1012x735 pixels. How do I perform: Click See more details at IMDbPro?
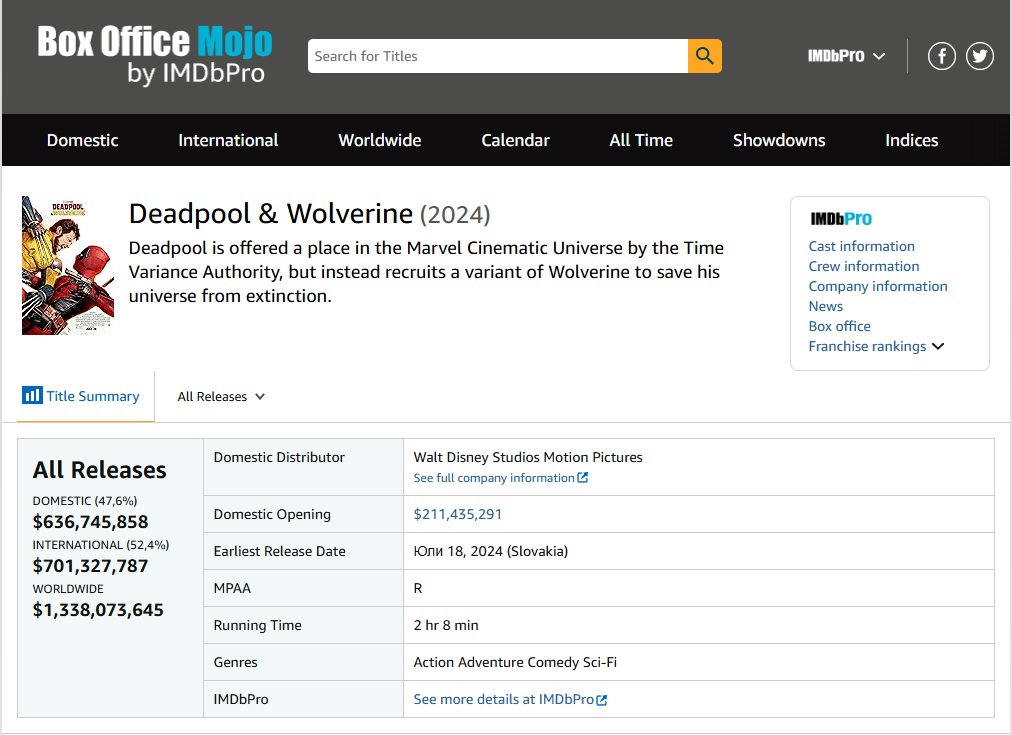pos(503,700)
